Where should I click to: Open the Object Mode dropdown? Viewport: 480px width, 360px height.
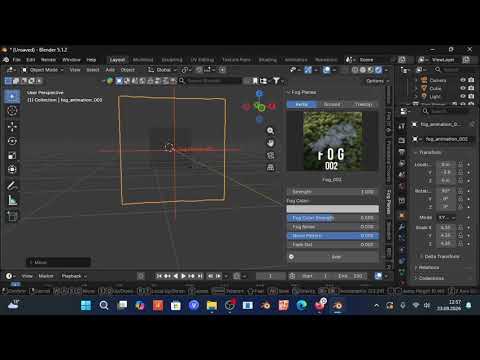tap(42, 70)
